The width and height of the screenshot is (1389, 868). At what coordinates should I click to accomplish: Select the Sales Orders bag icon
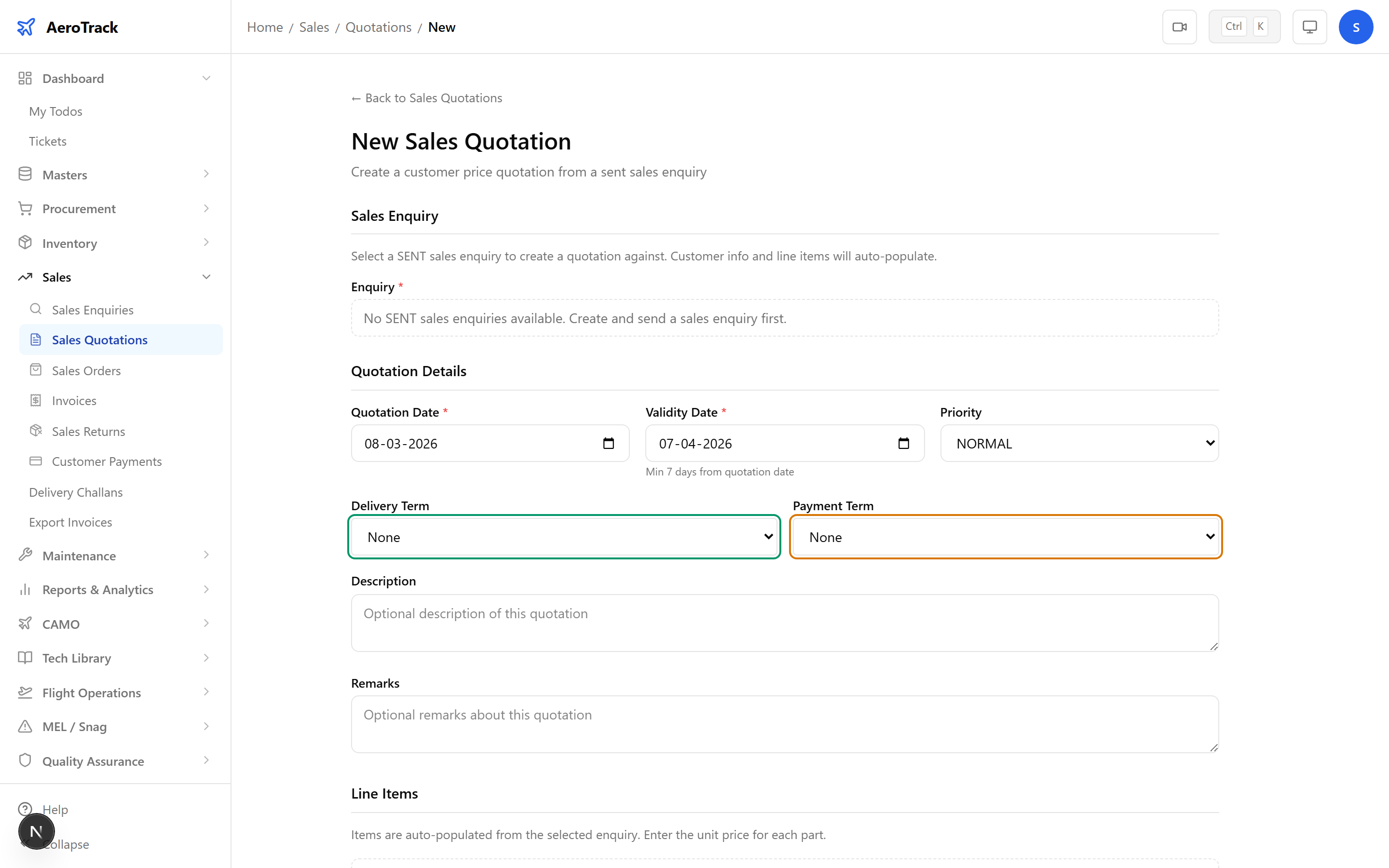36,370
